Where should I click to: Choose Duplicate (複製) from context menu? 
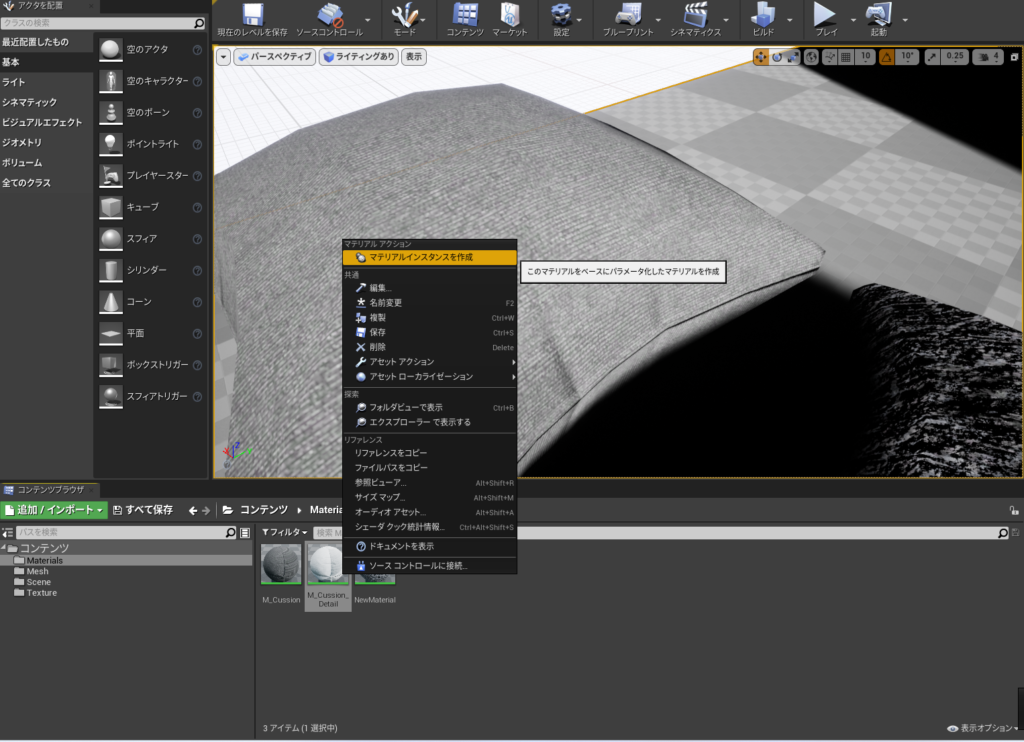430,318
